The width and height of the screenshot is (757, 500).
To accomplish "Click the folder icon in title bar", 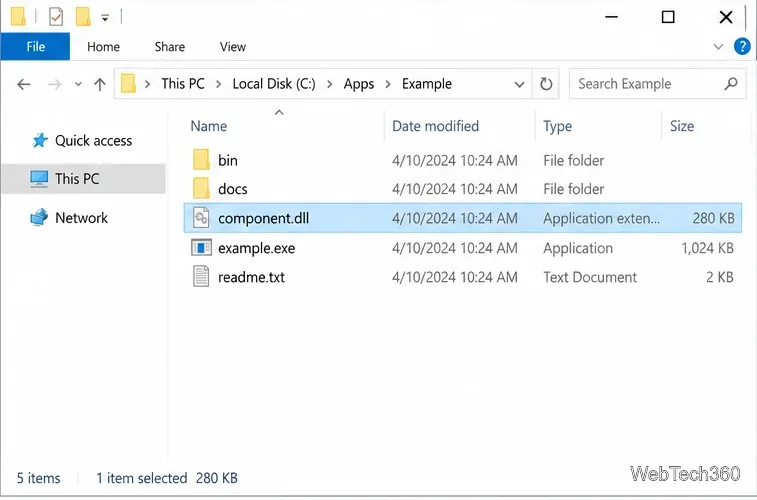I will [x=18, y=16].
